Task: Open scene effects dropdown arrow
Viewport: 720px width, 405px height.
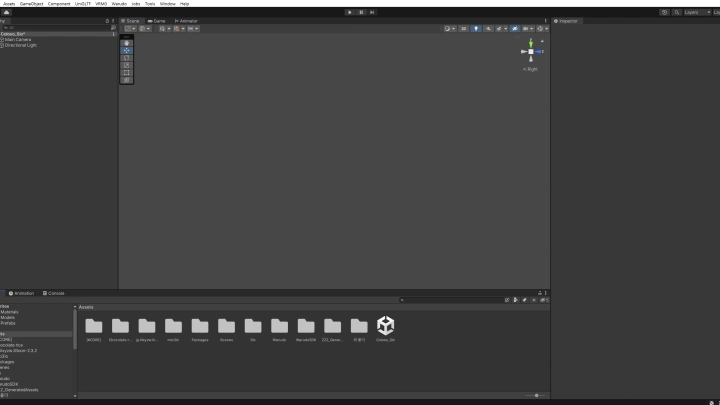Action: pyautogui.click(x=506, y=28)
